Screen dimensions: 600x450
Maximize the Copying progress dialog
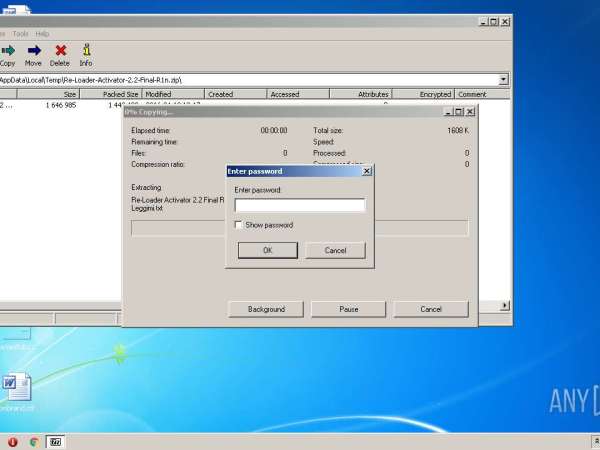(458, 112)
